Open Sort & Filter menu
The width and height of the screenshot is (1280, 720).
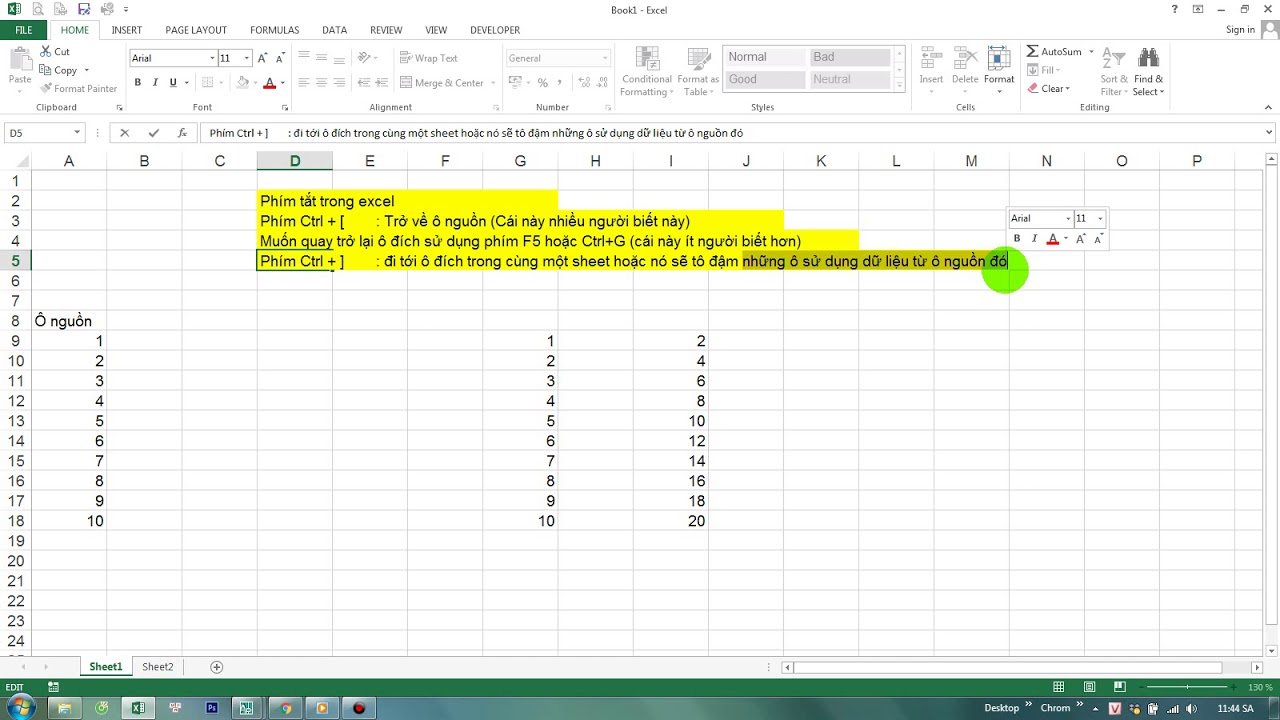(1114, 71)
